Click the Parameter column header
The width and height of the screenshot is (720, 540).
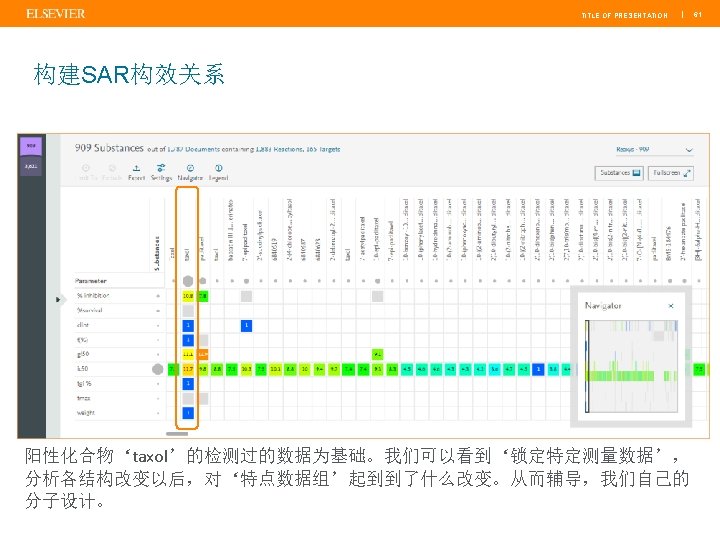91,281
